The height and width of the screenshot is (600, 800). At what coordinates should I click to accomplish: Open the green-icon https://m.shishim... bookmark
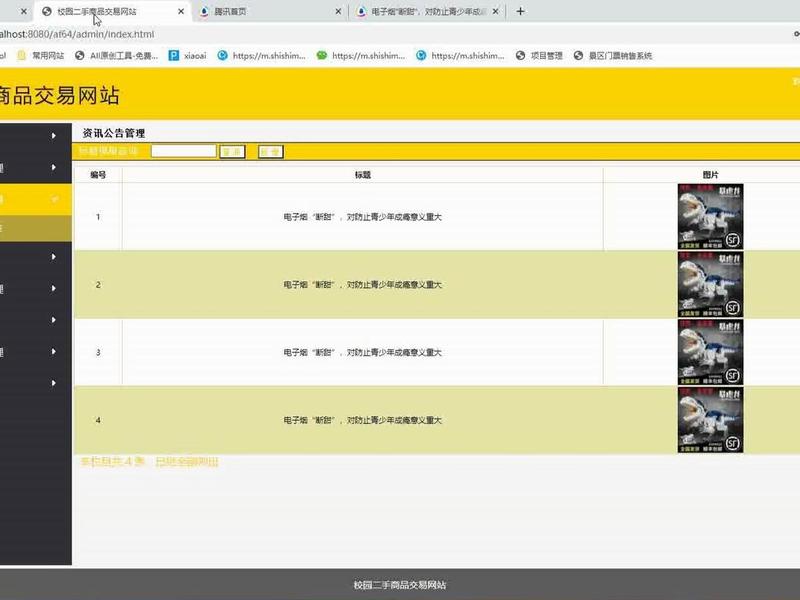tap(361, 56)
